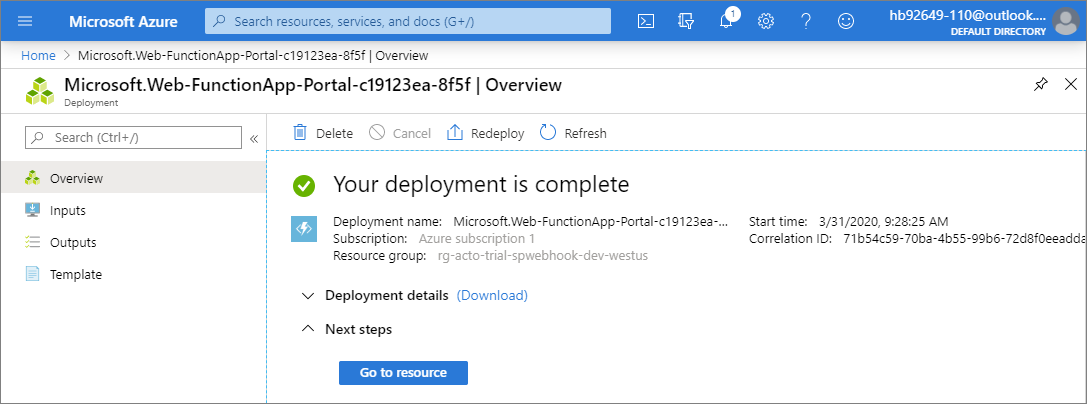Click the Microsoft Azure logo text
Viewport: 1087px width, 404px height.
(123, 21)
